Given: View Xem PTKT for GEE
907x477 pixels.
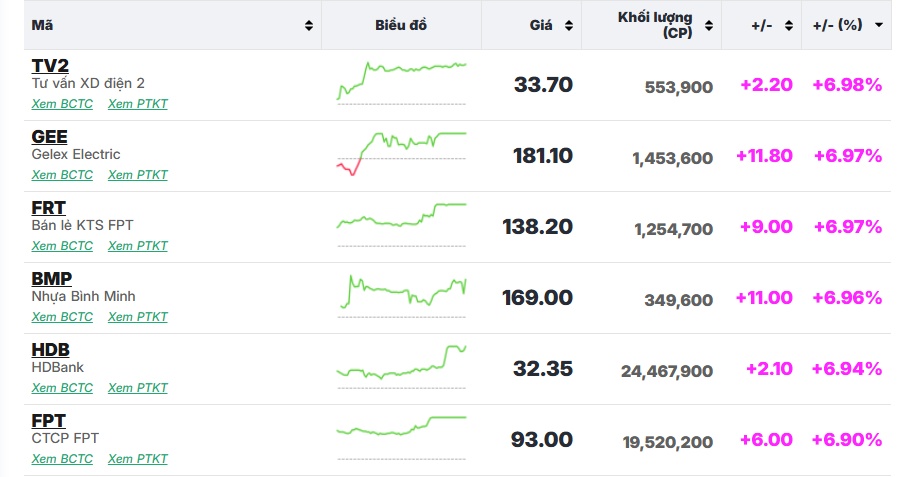Looking at the screenshot, I should tap(138, 175).
